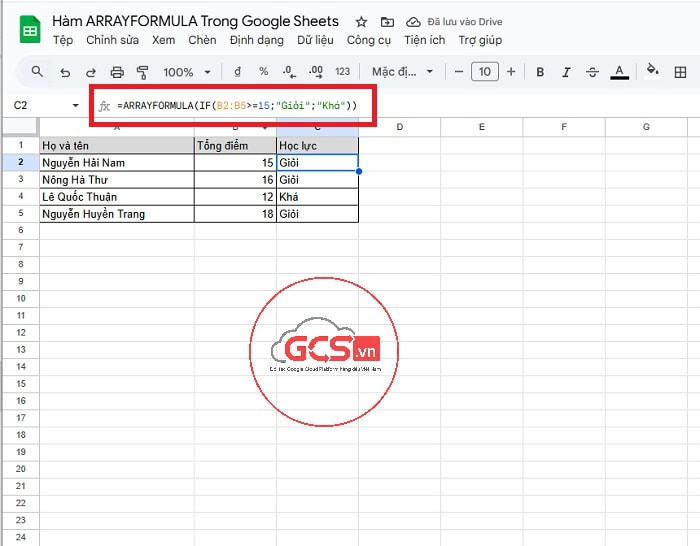
Task: Undo the last action
Action: [65, 72]
